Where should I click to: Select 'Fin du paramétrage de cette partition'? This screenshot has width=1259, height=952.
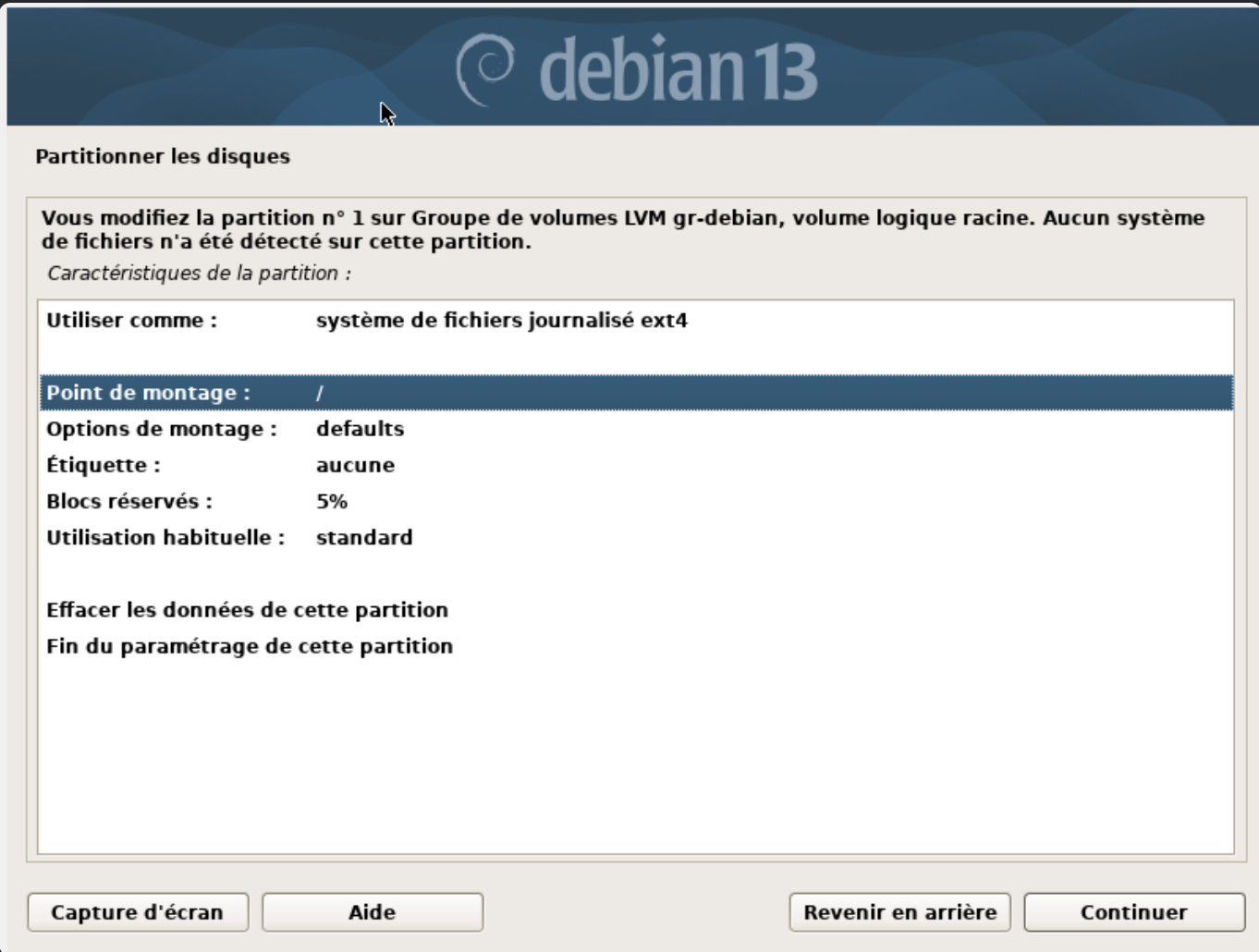click(x=636, y=646)
